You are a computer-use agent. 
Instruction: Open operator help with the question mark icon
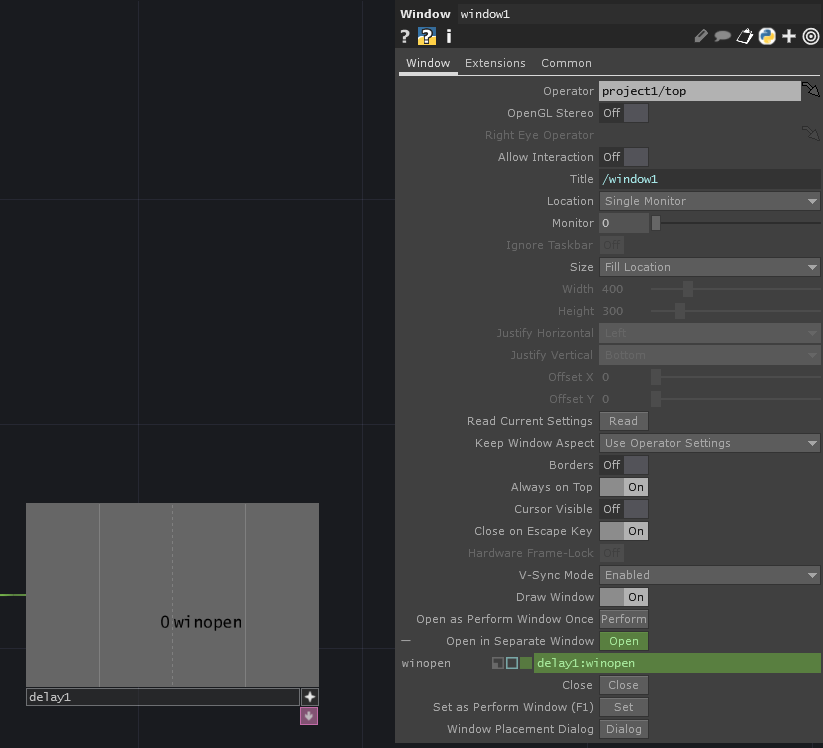click(x=405, y=36)
